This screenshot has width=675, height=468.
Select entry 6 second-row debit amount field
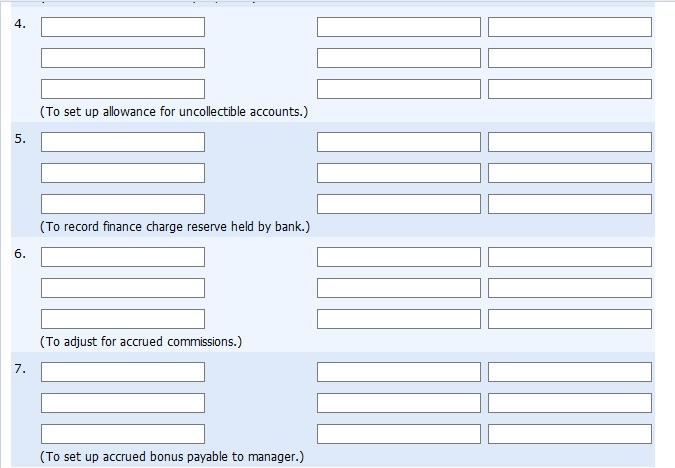(x=399, y=288)
